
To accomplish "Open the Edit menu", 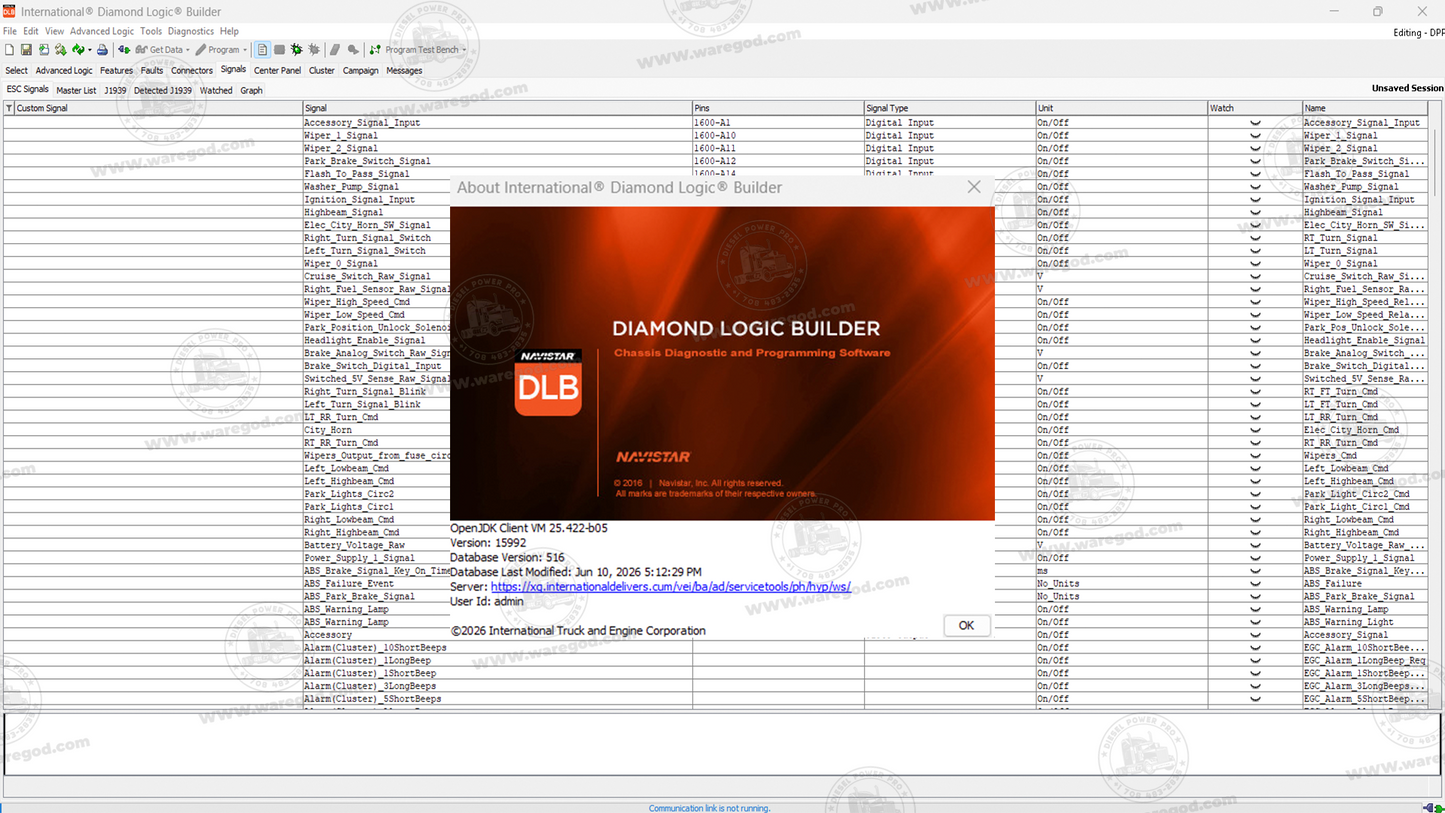I will point(31,31).
